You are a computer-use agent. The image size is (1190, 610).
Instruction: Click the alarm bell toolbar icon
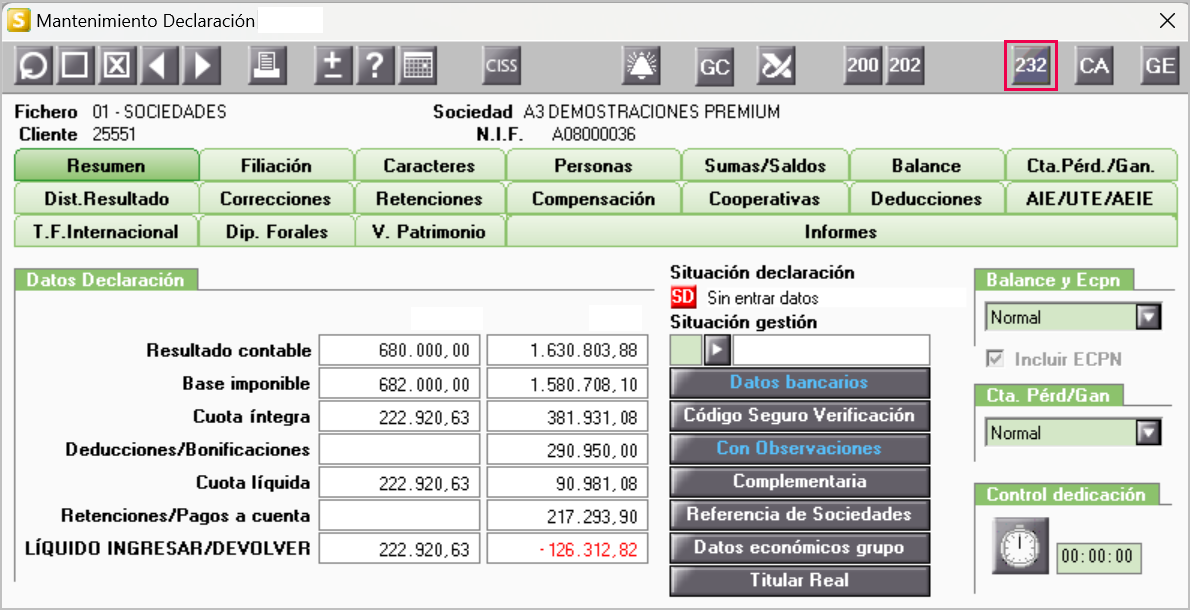[641, 66]
